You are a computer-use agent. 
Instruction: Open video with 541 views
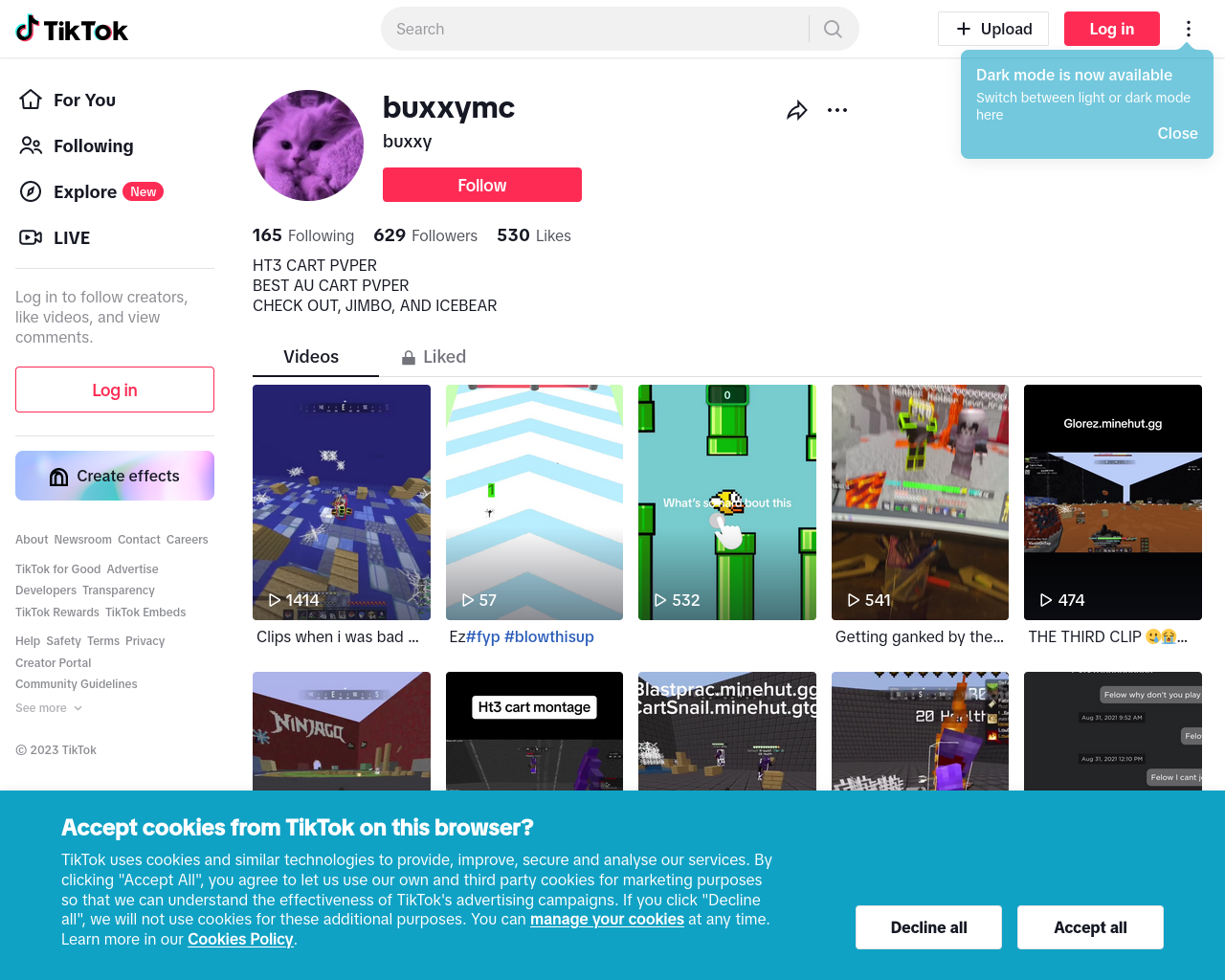tap(920, 502)
